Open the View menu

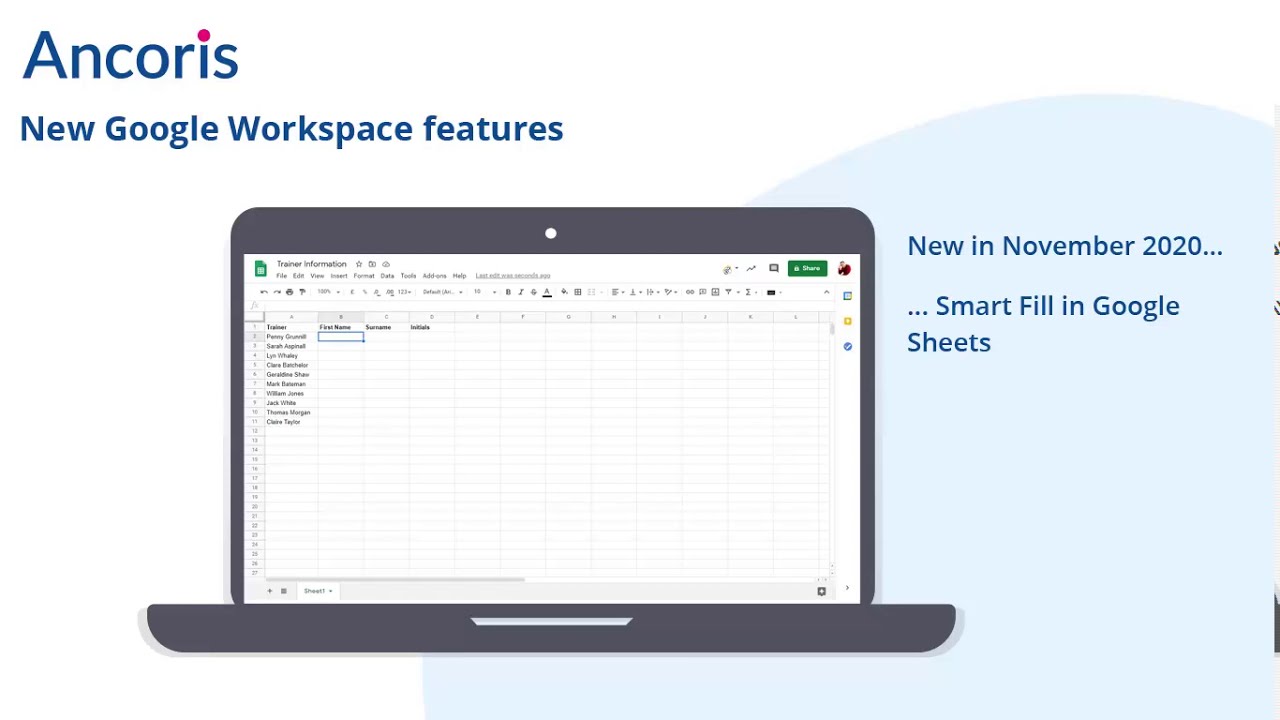point(317,276)
